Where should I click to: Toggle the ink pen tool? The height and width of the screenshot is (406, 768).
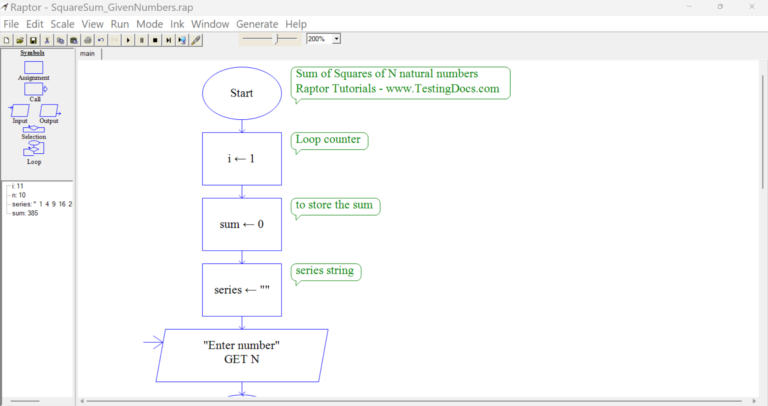(196, 40)
